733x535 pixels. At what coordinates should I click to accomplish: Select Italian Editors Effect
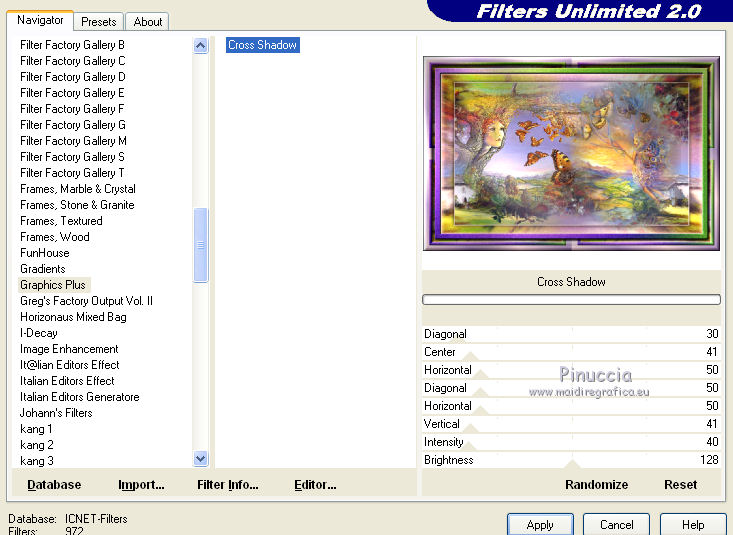tap(67, 381)
